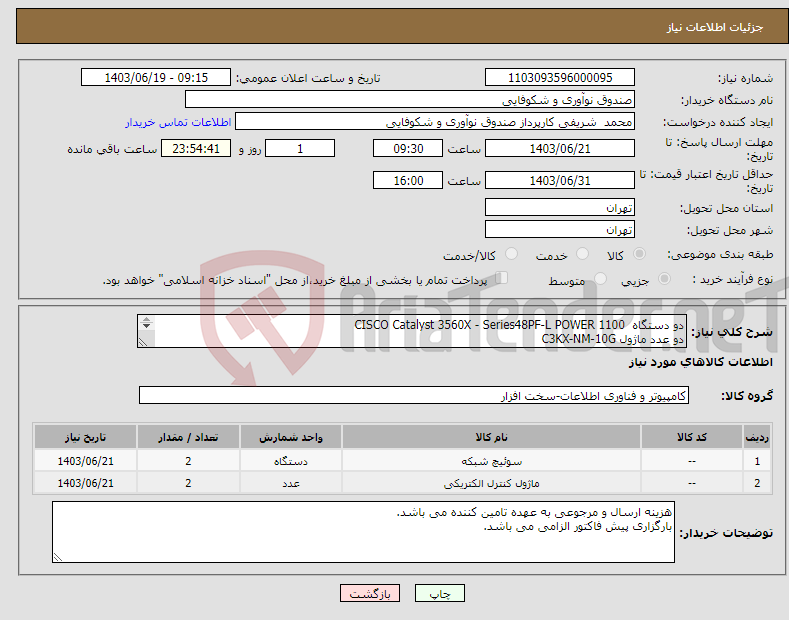Click the goods group field کامپیوتر و فناوری
Screen dimensions: 789x620
414,396
